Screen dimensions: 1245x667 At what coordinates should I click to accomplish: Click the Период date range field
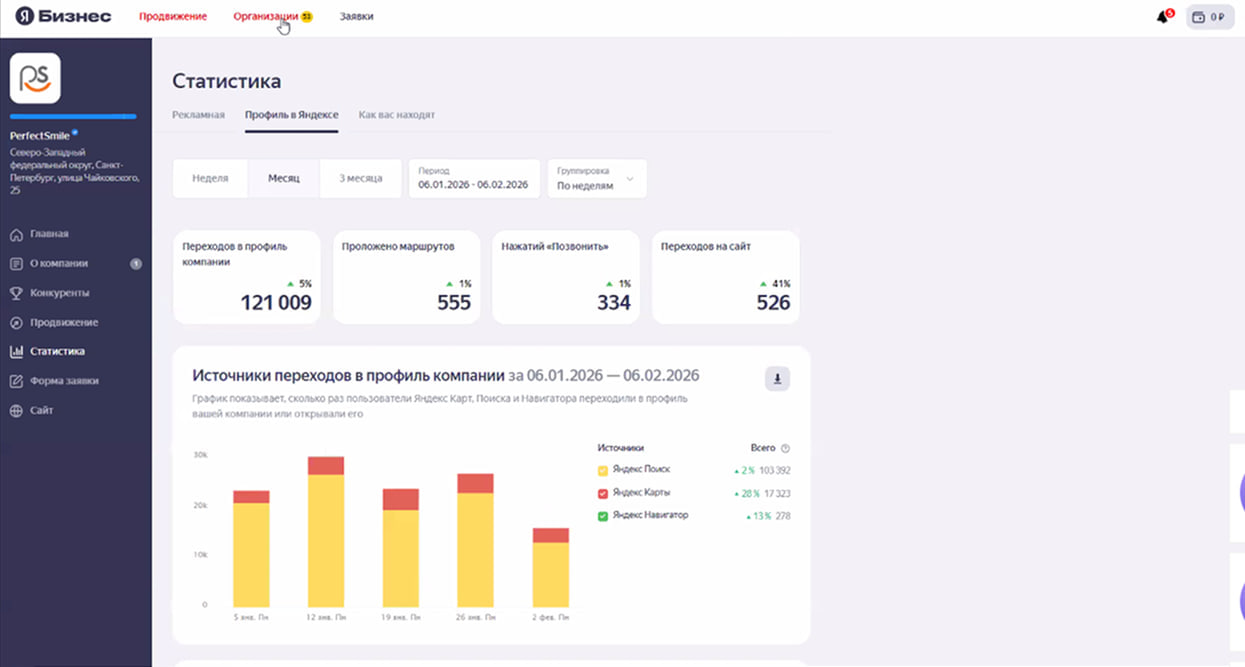coord(474,178)
